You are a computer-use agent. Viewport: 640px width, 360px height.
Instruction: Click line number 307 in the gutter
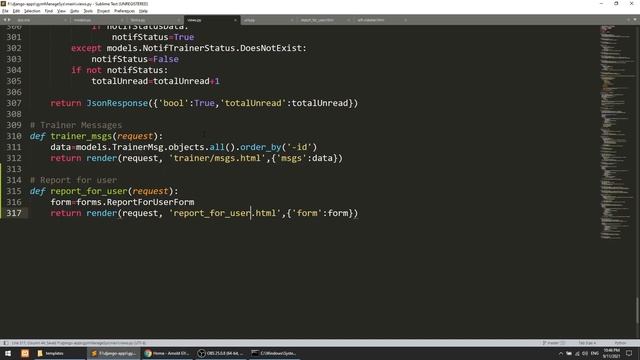pos(14,103)
